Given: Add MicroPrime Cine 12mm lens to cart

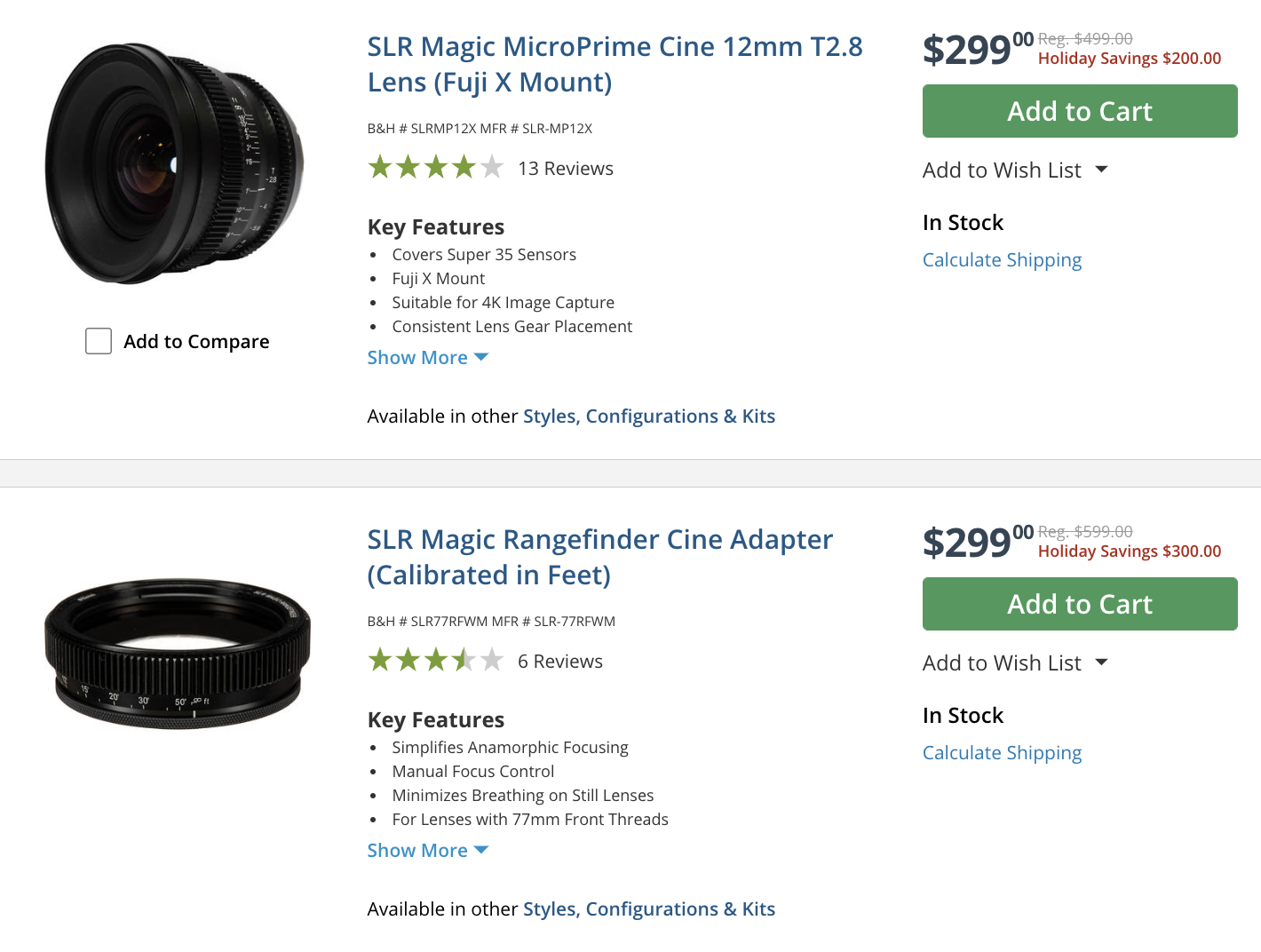Looking at the screenshot, I should [1079, 111].
